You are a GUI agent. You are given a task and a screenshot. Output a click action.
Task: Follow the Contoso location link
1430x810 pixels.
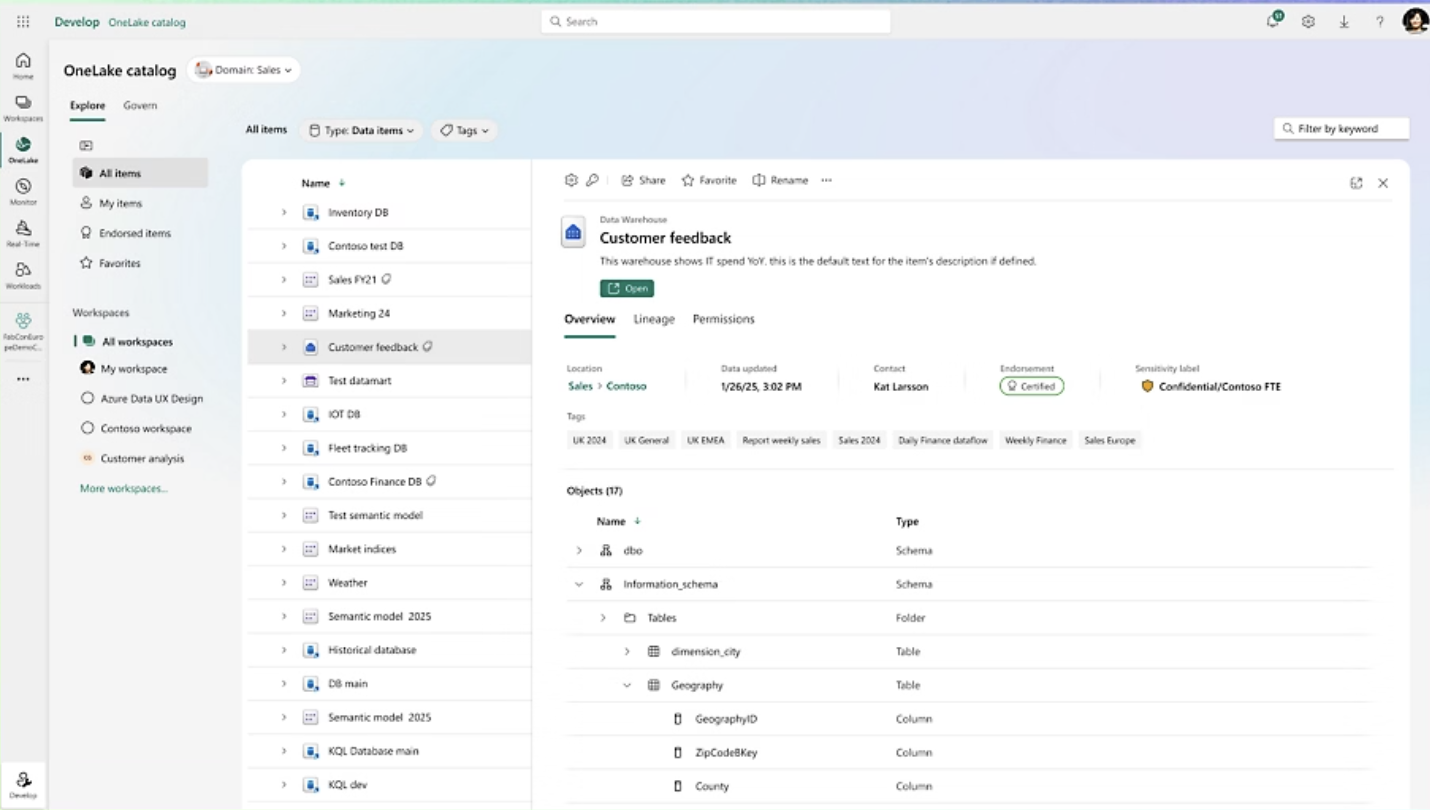click(626, 386)
